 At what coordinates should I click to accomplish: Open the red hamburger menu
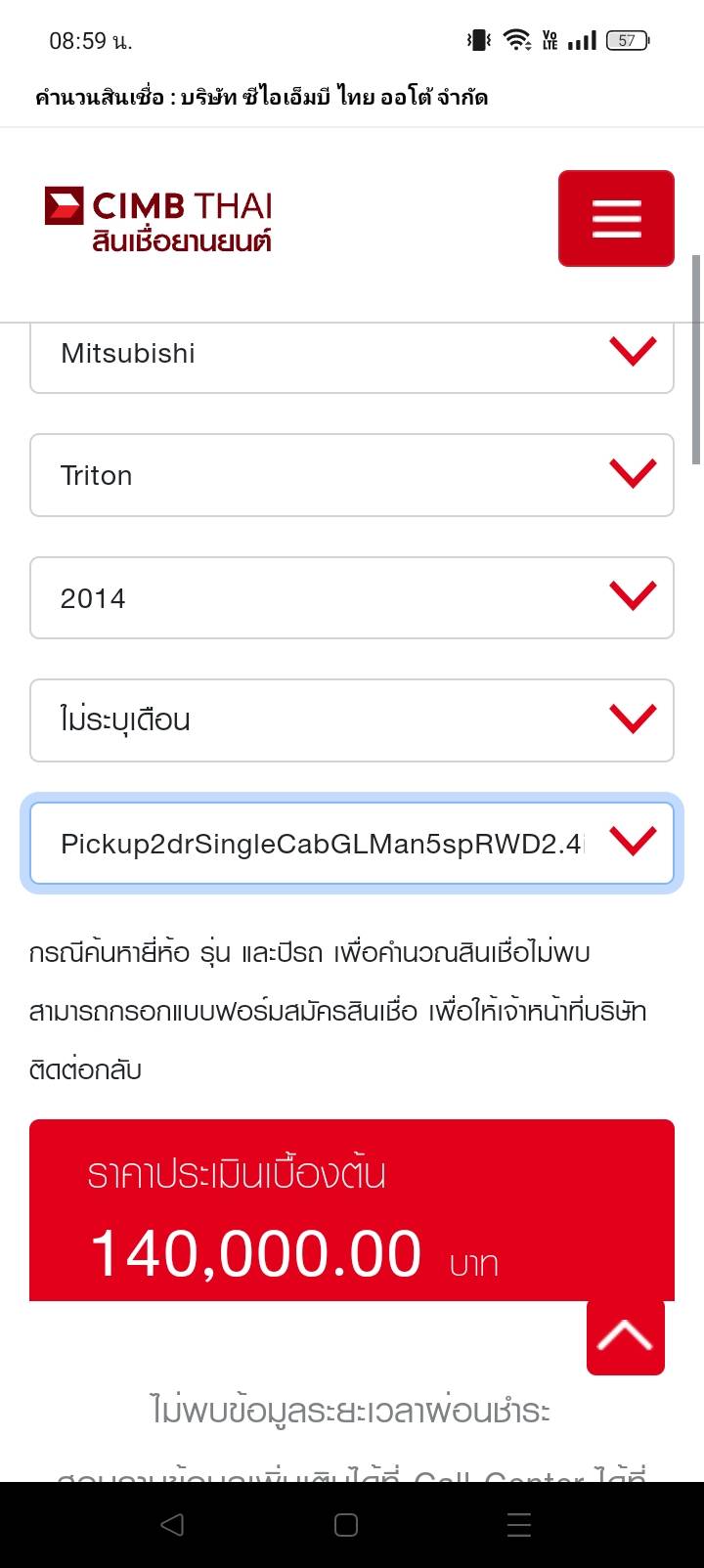[x=616, y=218]
